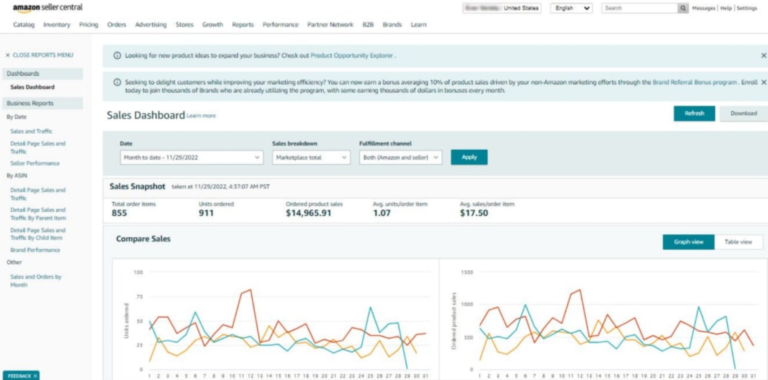768x380 pixels.
Task: Expand the Sales breakdown dropdown
Action: (x=311, y=157)
